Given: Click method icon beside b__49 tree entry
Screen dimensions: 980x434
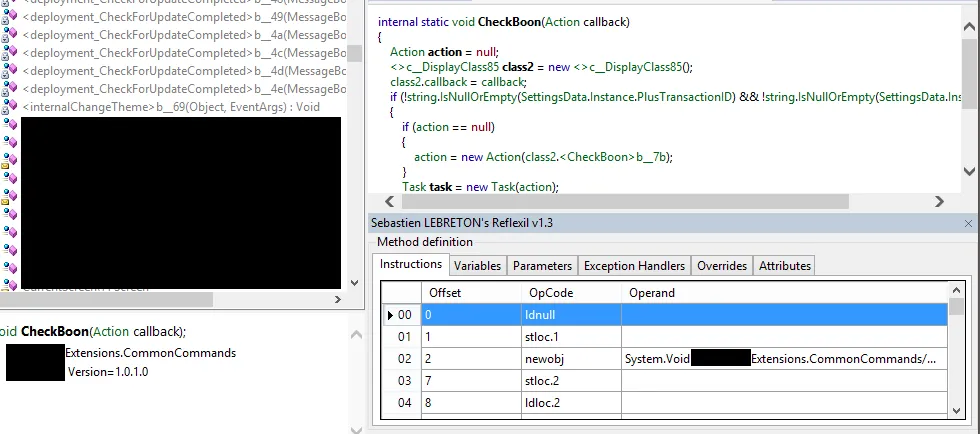Looking at the screenshot, I should pos(10,17).
